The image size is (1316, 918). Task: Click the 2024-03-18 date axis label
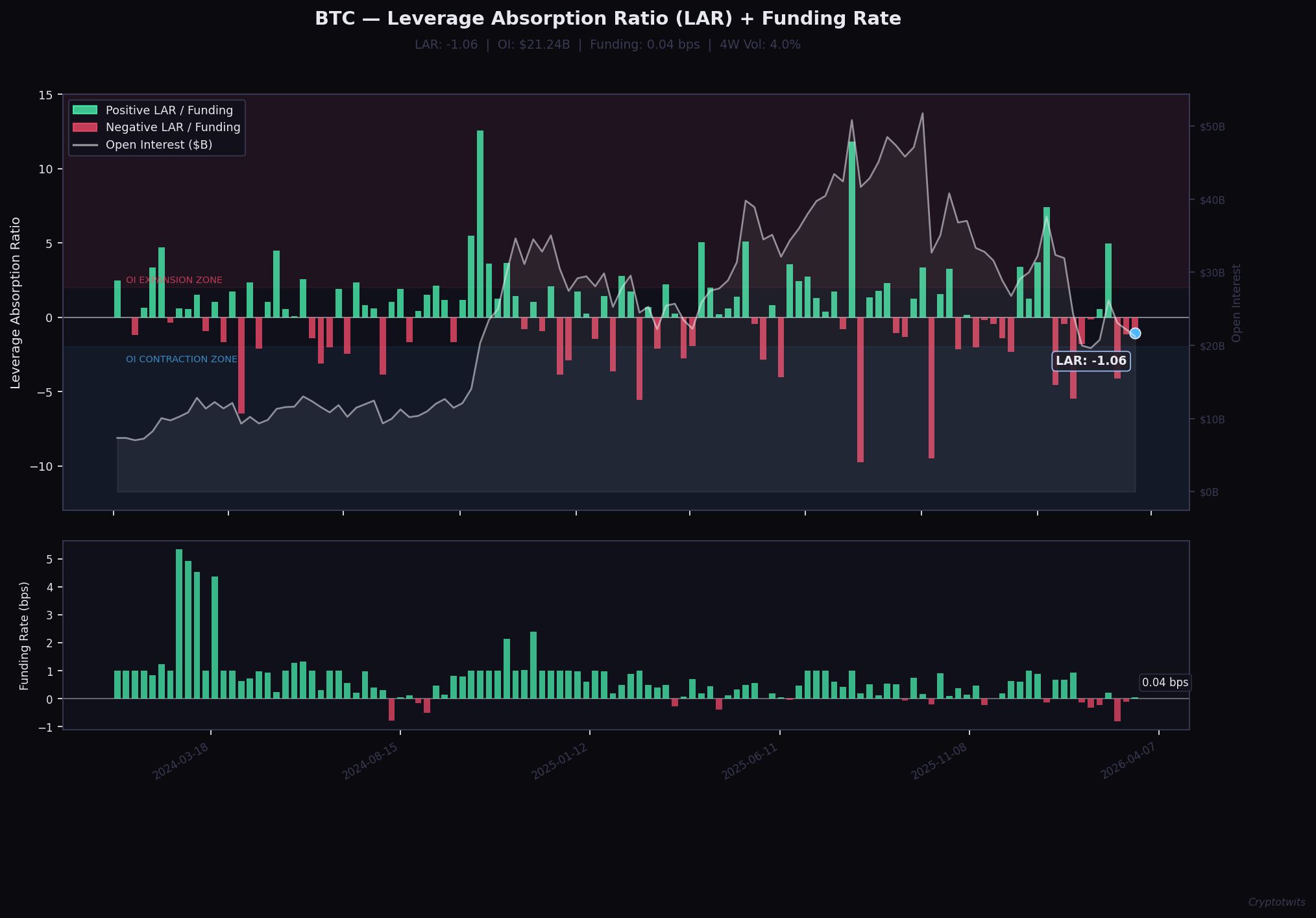click(x=180, y=762)
